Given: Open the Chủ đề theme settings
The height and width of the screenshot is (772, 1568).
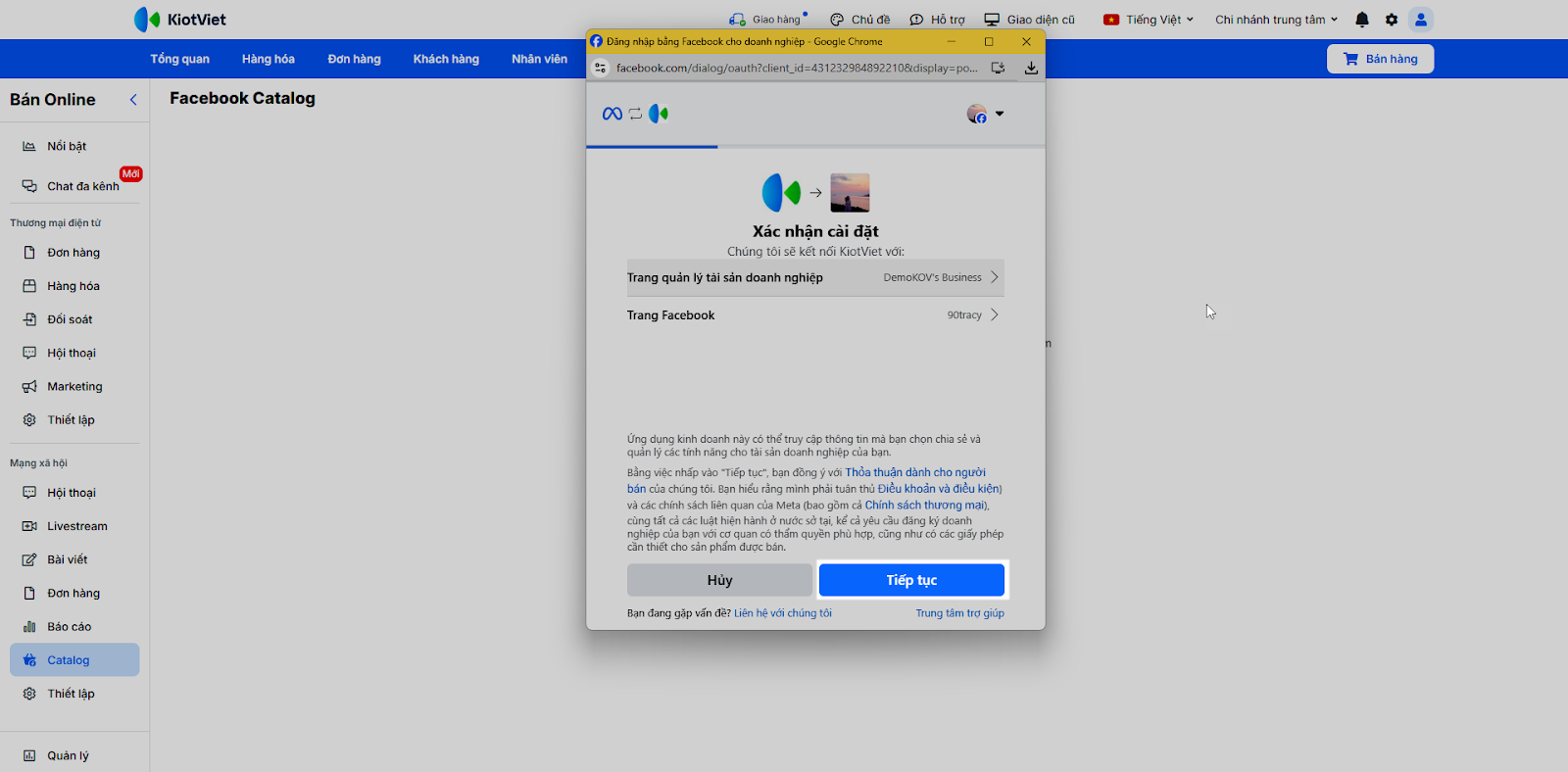Looking at the screenshot, I should point(859,20).
